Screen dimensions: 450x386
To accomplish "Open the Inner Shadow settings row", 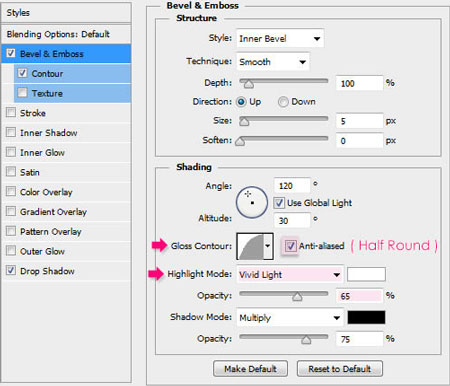I will click(66, 133).
